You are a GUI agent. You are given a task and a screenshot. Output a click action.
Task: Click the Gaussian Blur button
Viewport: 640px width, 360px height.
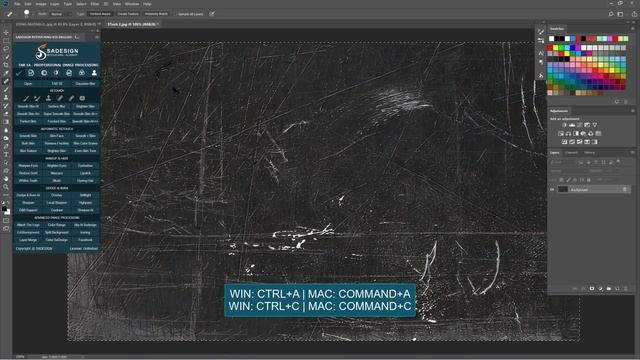[85, 84]
